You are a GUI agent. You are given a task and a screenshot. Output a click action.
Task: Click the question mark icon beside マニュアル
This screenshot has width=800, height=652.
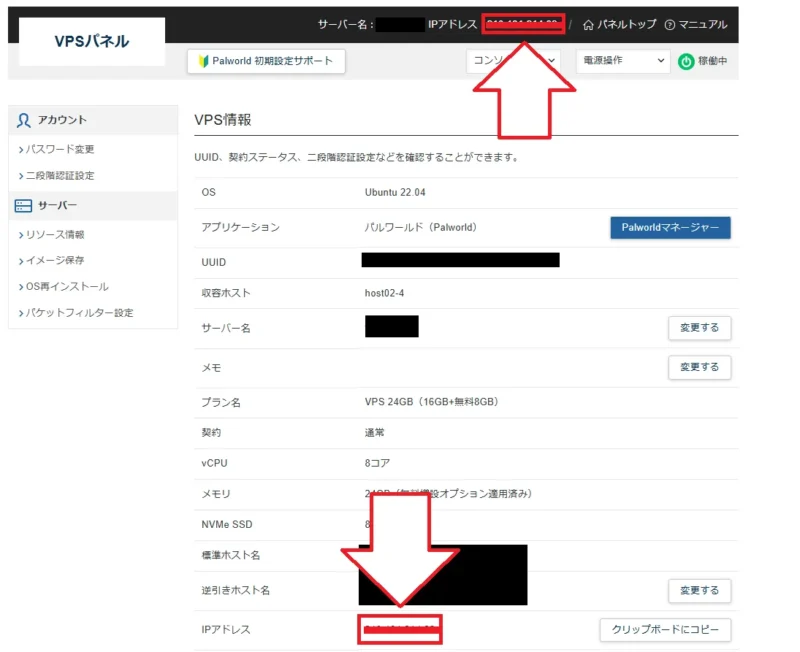pos(669,25)
